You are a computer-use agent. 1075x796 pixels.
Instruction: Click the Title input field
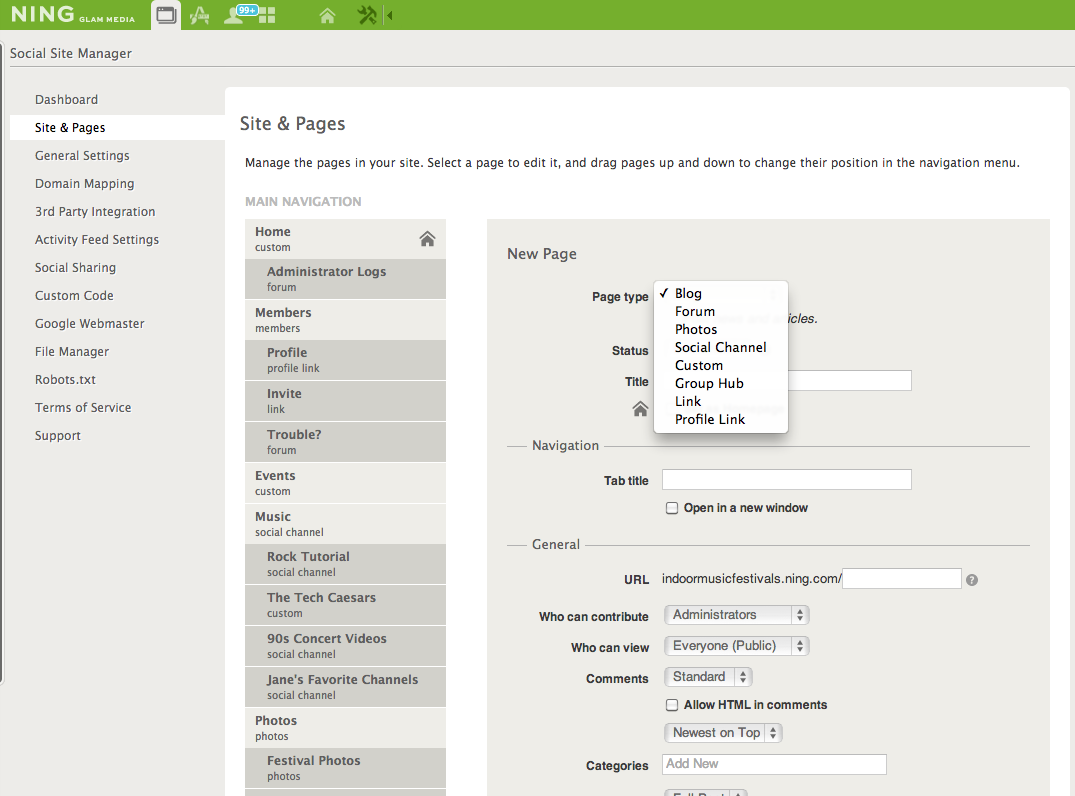pos(849,381)
